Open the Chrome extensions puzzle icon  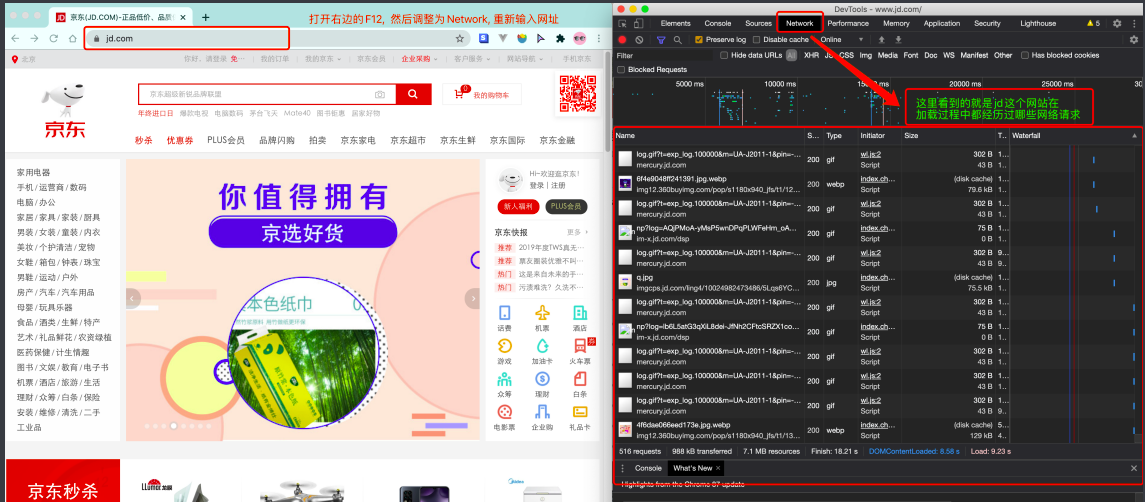point(560,38)
